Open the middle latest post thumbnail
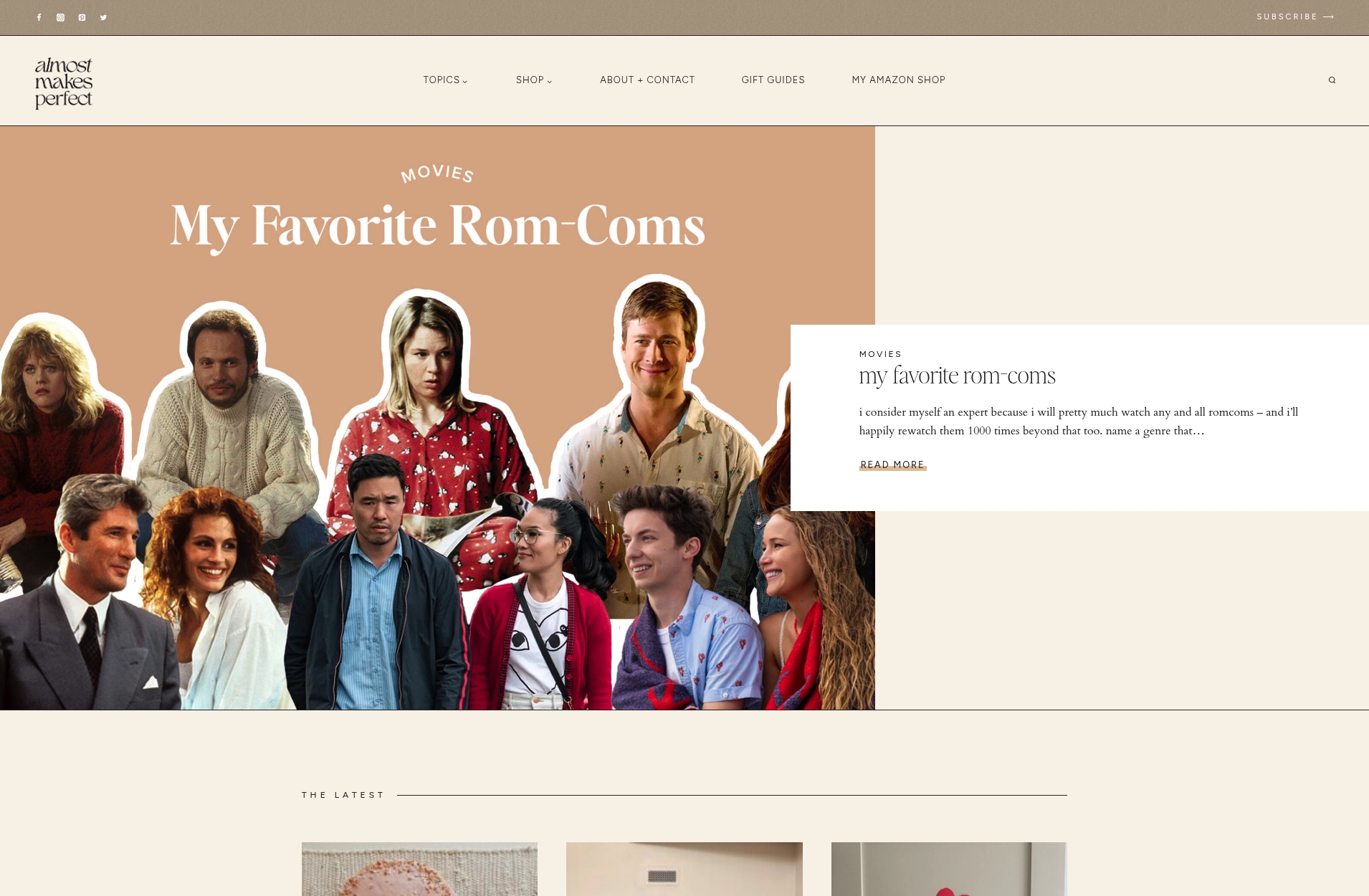 pos(684,869)
